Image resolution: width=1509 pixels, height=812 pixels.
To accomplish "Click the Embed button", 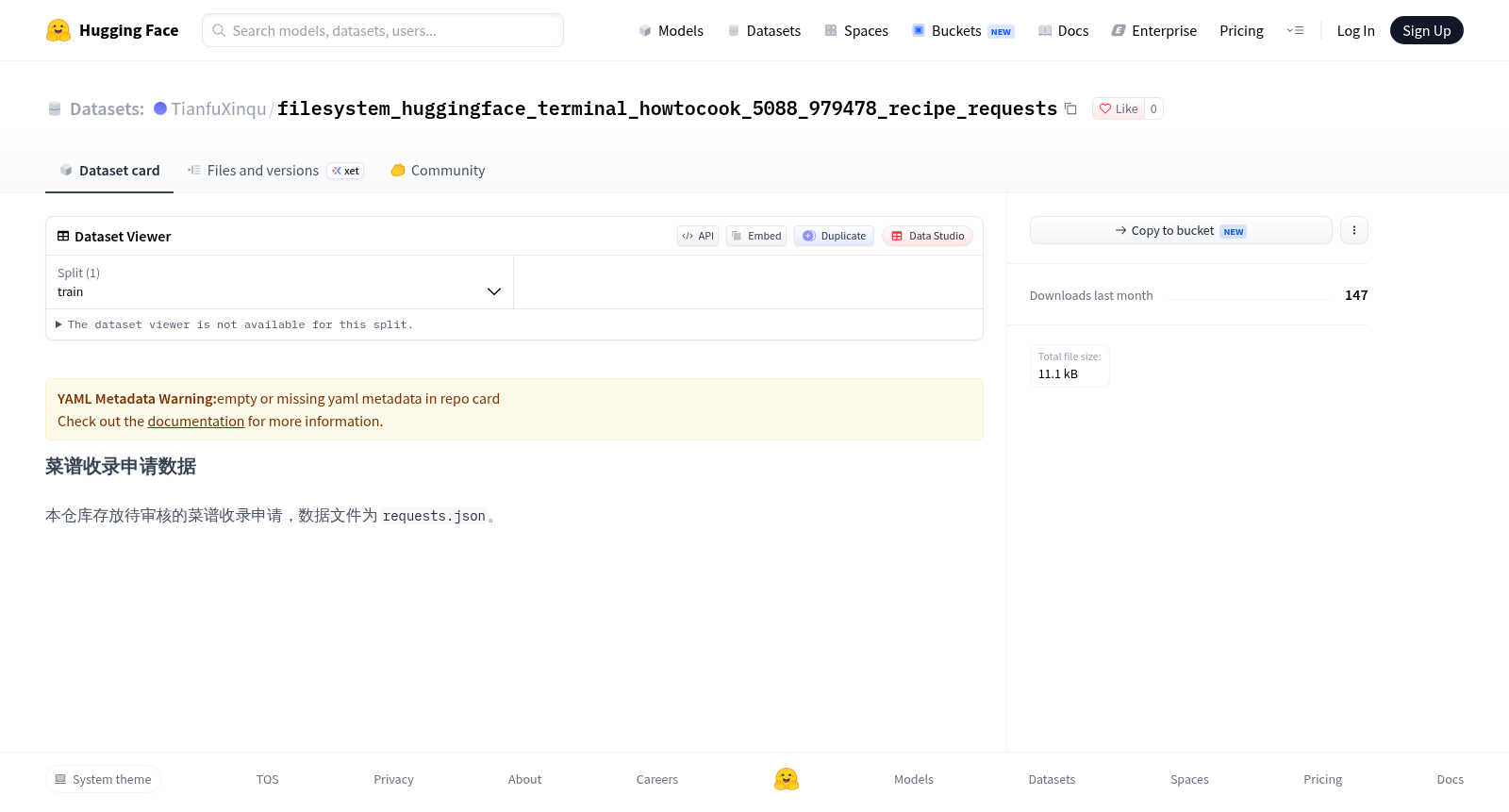I will click(x=756, y=236).
